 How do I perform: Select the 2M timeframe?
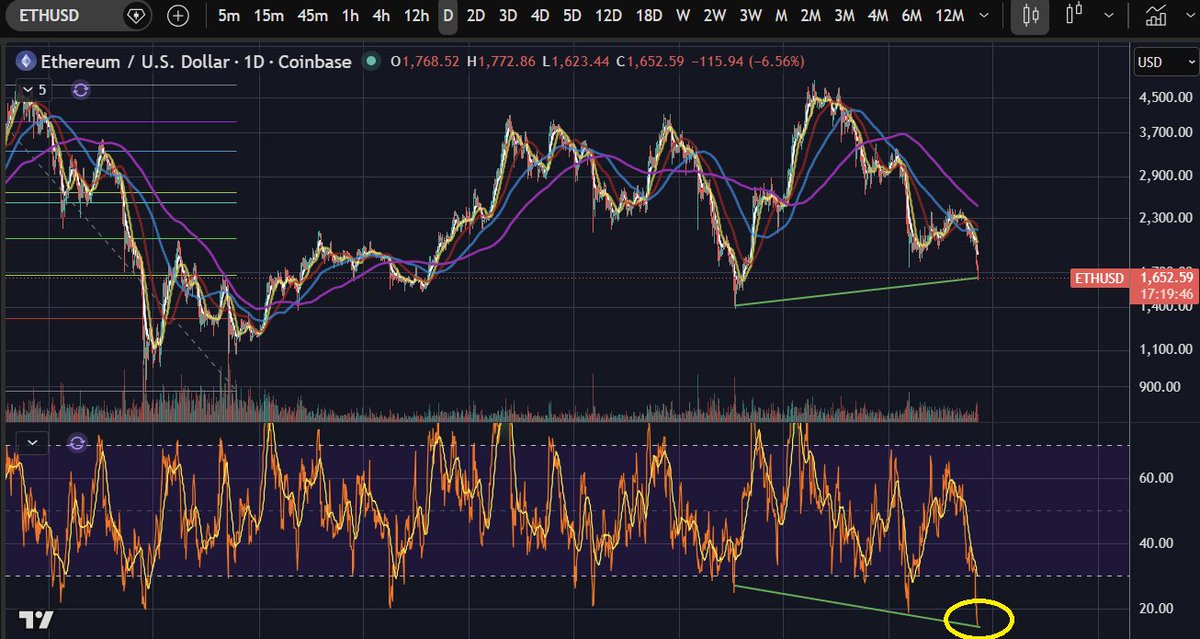(x=811, y=16)
